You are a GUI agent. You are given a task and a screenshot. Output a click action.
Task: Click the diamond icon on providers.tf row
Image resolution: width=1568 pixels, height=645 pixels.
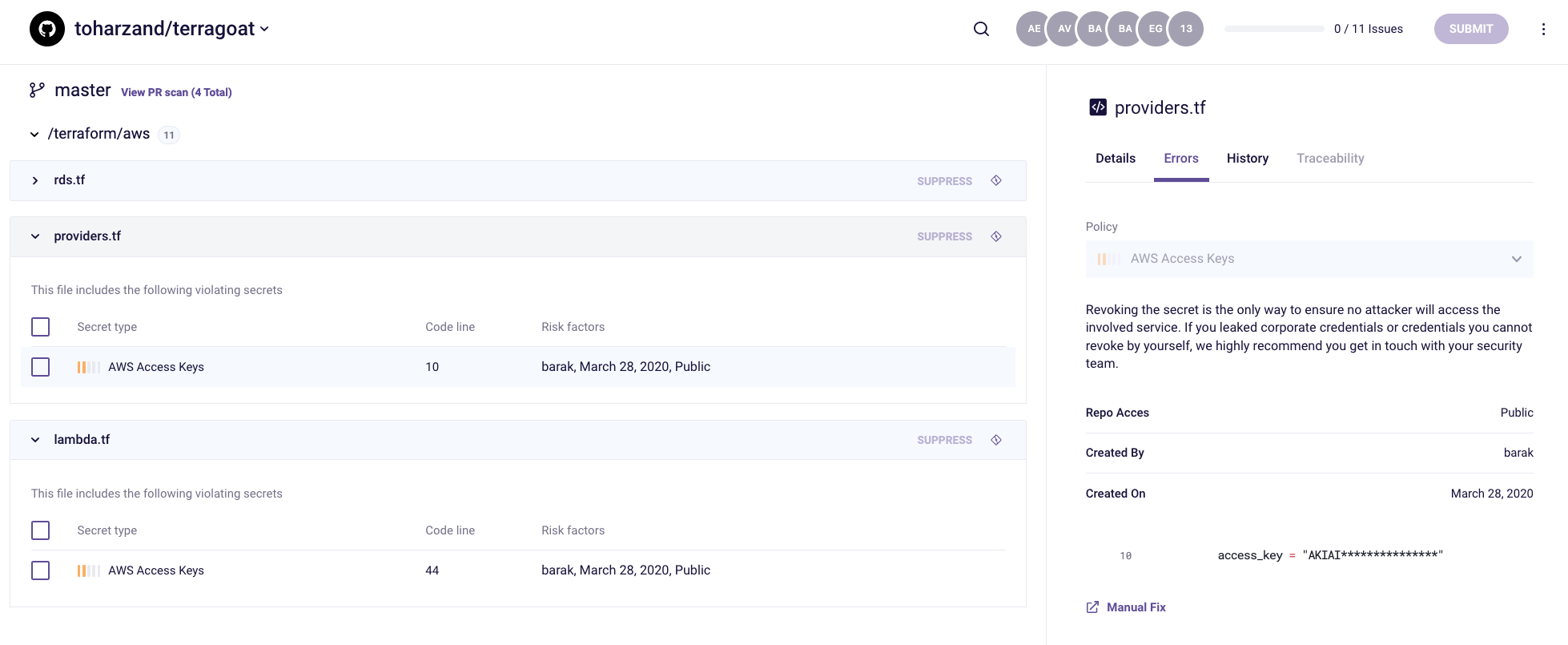996,236
